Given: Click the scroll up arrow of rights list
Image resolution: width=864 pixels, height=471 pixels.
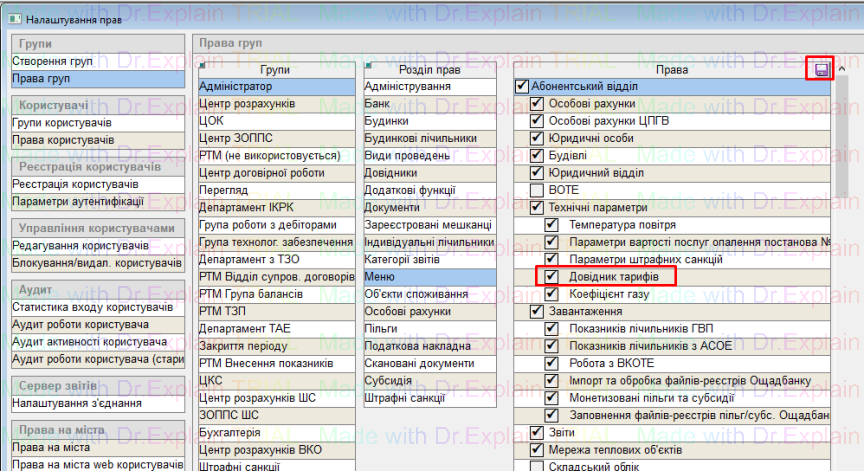Looking at the screenshot, I should point(843,70).
